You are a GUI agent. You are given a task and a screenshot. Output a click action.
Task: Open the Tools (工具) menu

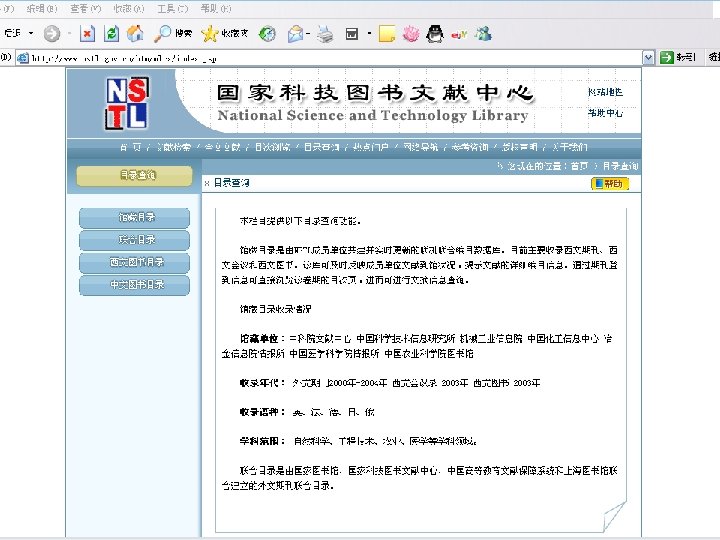[x=173, y=8]
